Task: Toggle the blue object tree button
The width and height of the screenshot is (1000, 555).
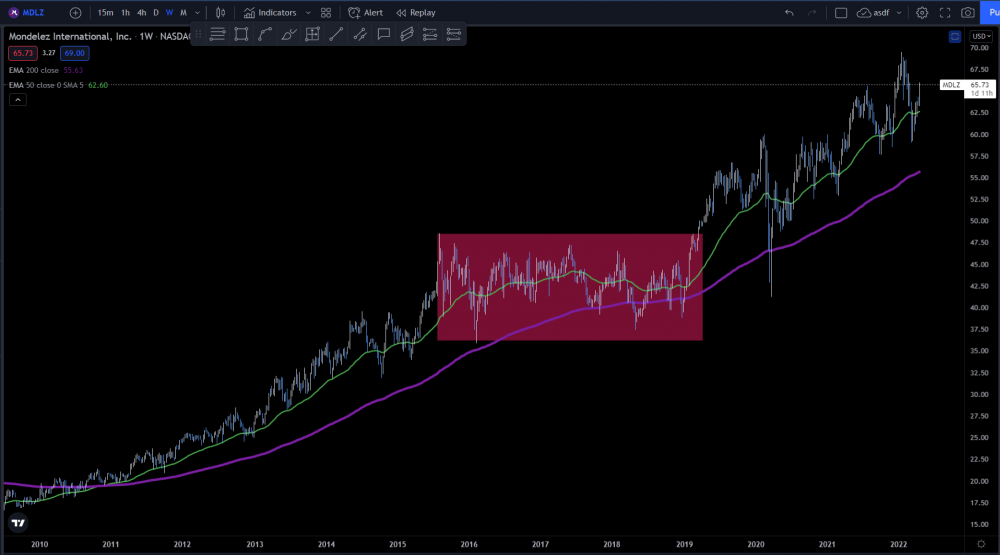Action: point(955,36)
